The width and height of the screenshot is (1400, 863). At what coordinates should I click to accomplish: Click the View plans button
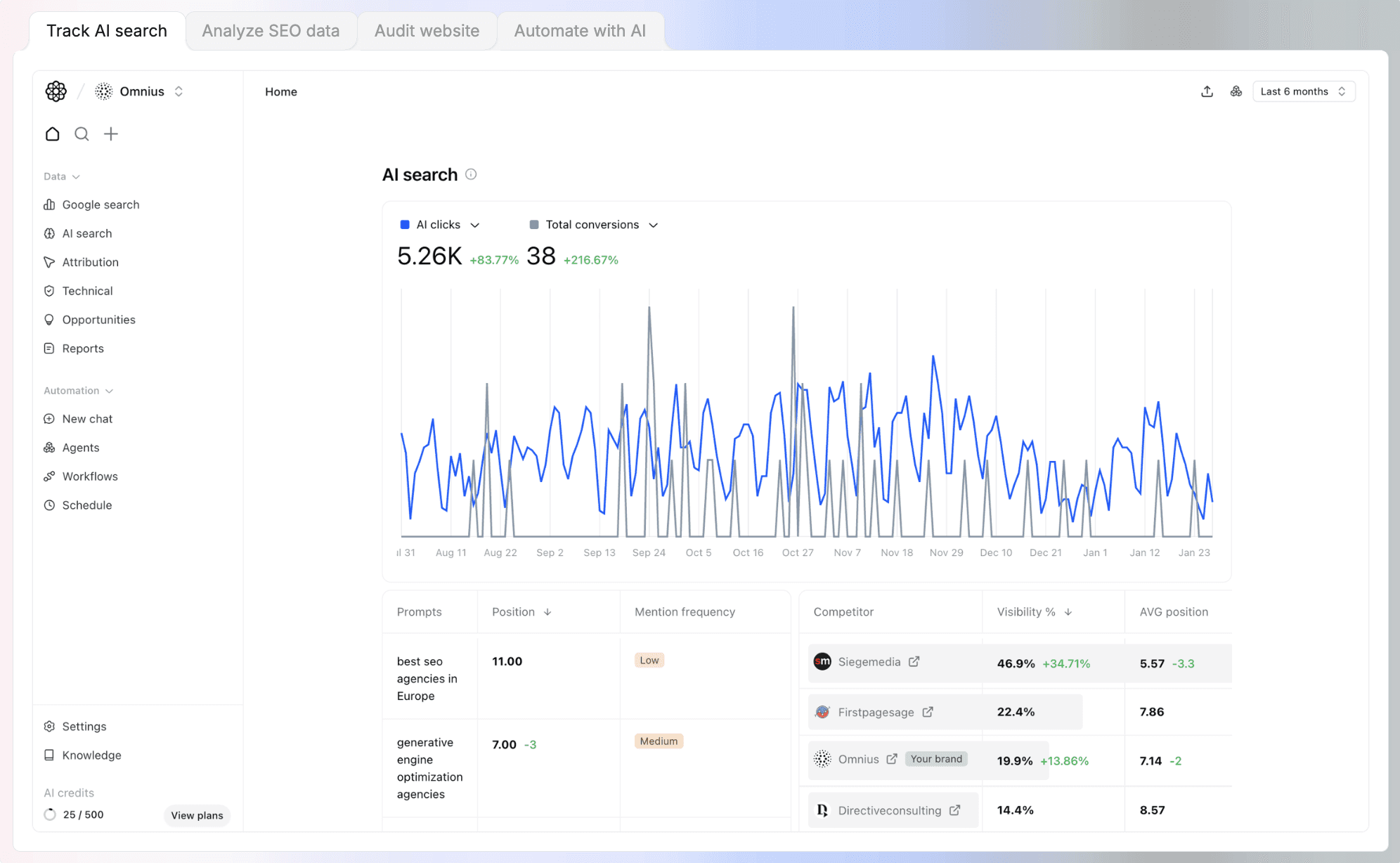(197, 815)
